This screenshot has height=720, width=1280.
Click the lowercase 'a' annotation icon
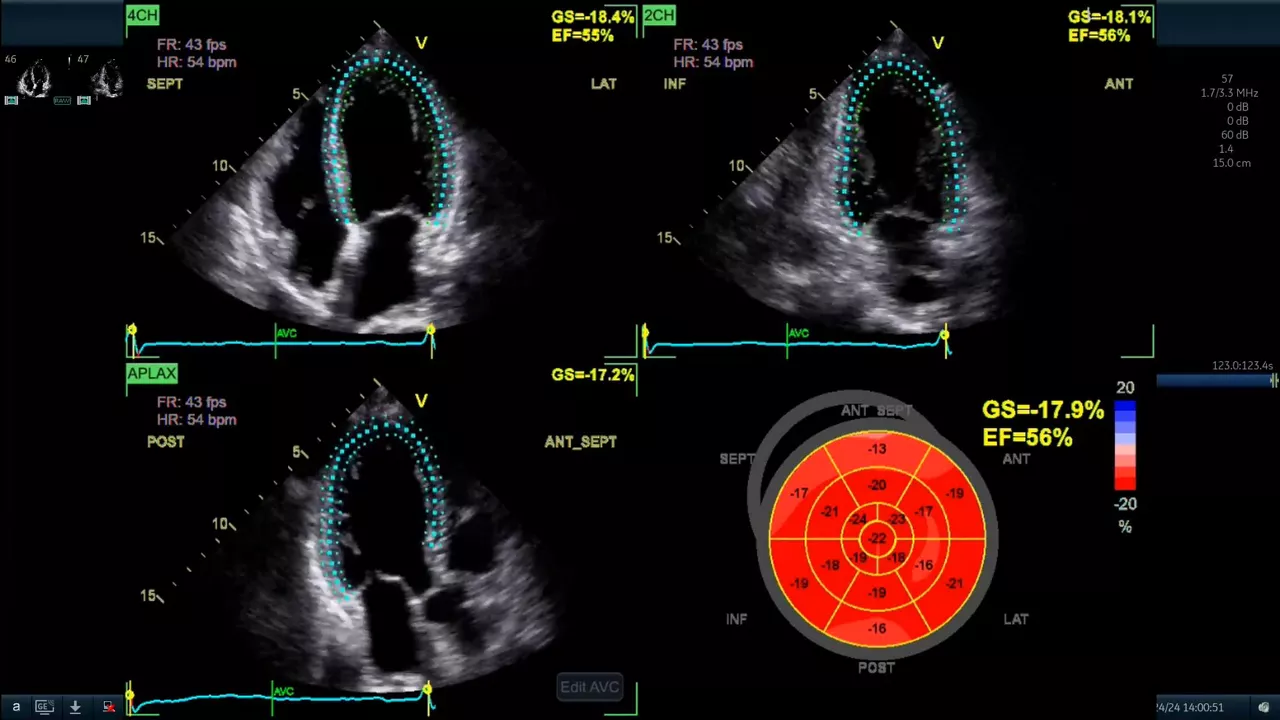click(16, 706)
